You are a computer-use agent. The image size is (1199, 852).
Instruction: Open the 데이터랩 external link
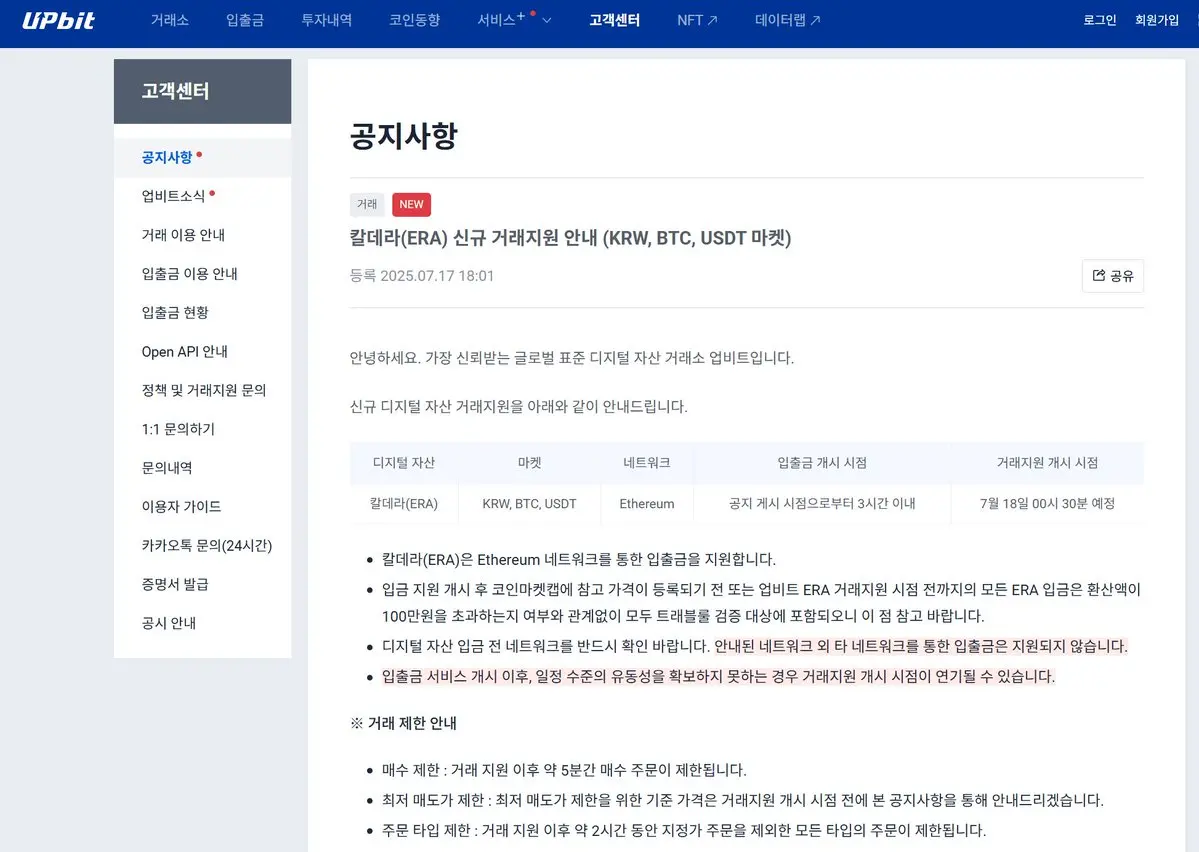787,20
